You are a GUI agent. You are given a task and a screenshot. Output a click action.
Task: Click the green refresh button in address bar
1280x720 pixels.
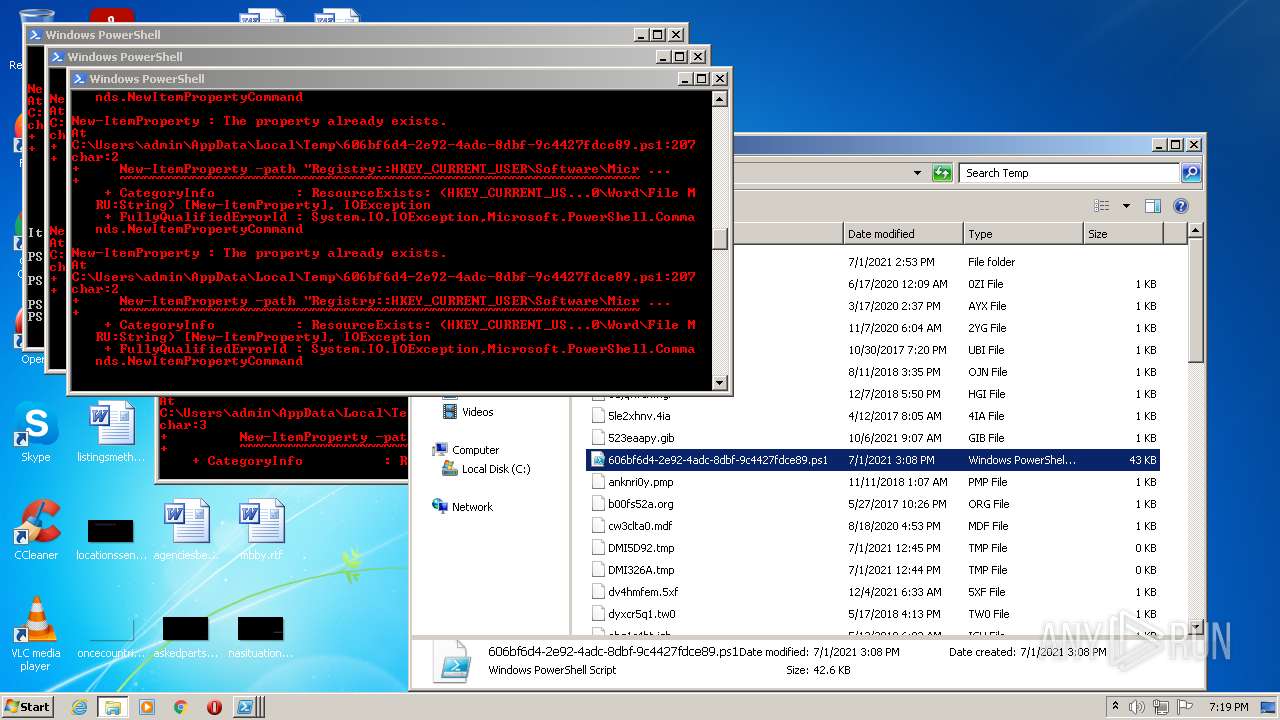tap(942, 173)
